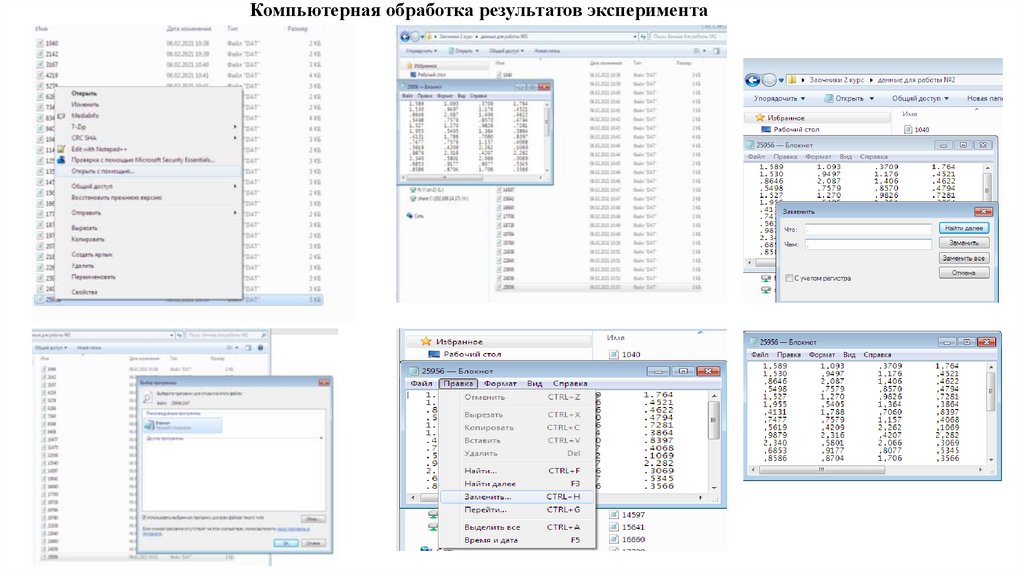
Task: Expand the "Упорядочить" dropdown in the top-right Explorer
Action: 780,99
